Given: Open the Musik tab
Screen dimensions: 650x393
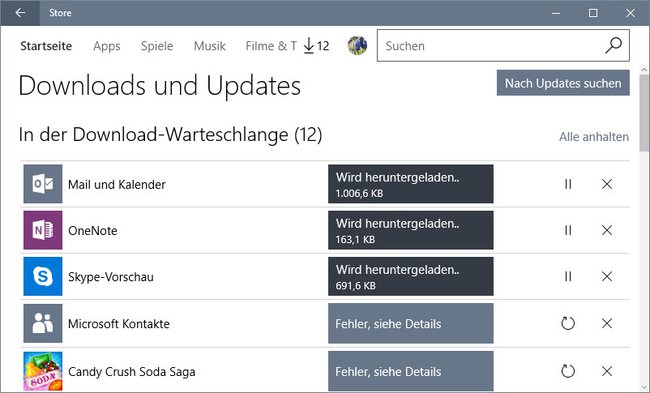Looking at the screenshot, I should (209, 46).
